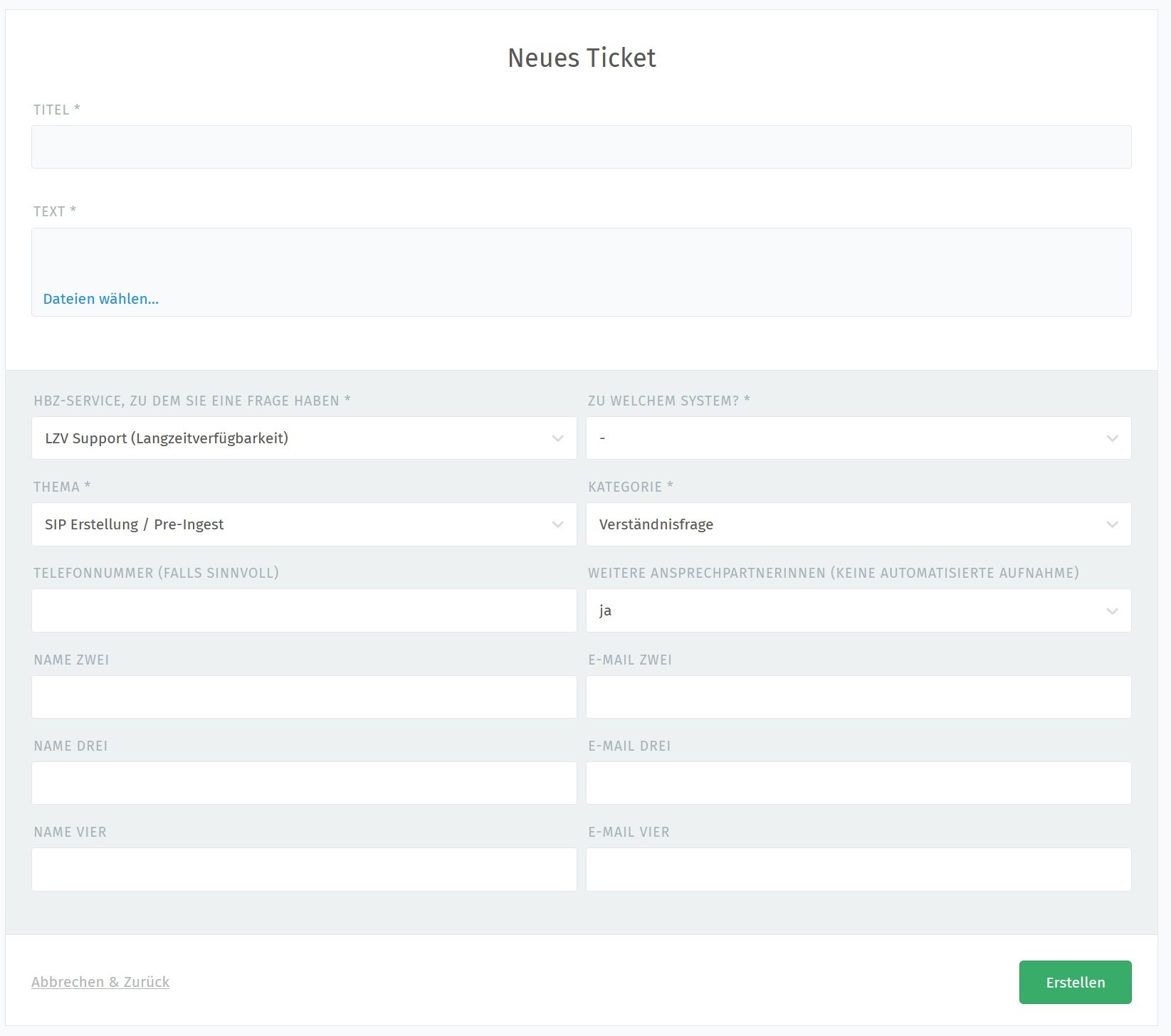Screen dimensions: 1171x1036
Task: Click the 'Abbrechen & Zurück' link
Action: click(x=100, y=982)
